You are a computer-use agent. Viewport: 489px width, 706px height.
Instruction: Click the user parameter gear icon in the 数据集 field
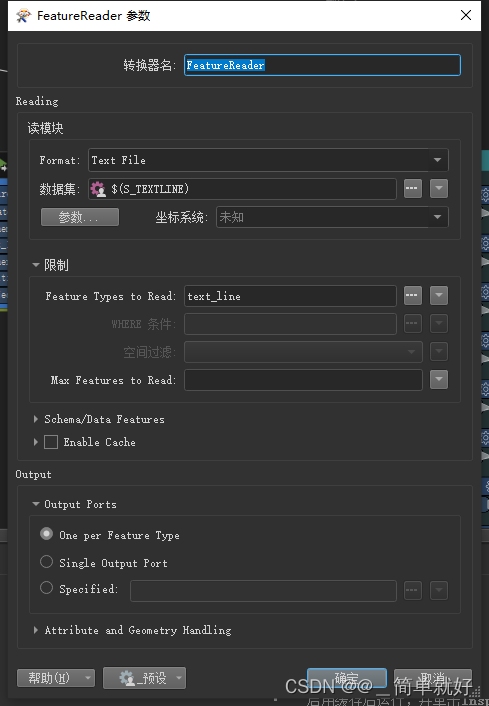point(98,189)
